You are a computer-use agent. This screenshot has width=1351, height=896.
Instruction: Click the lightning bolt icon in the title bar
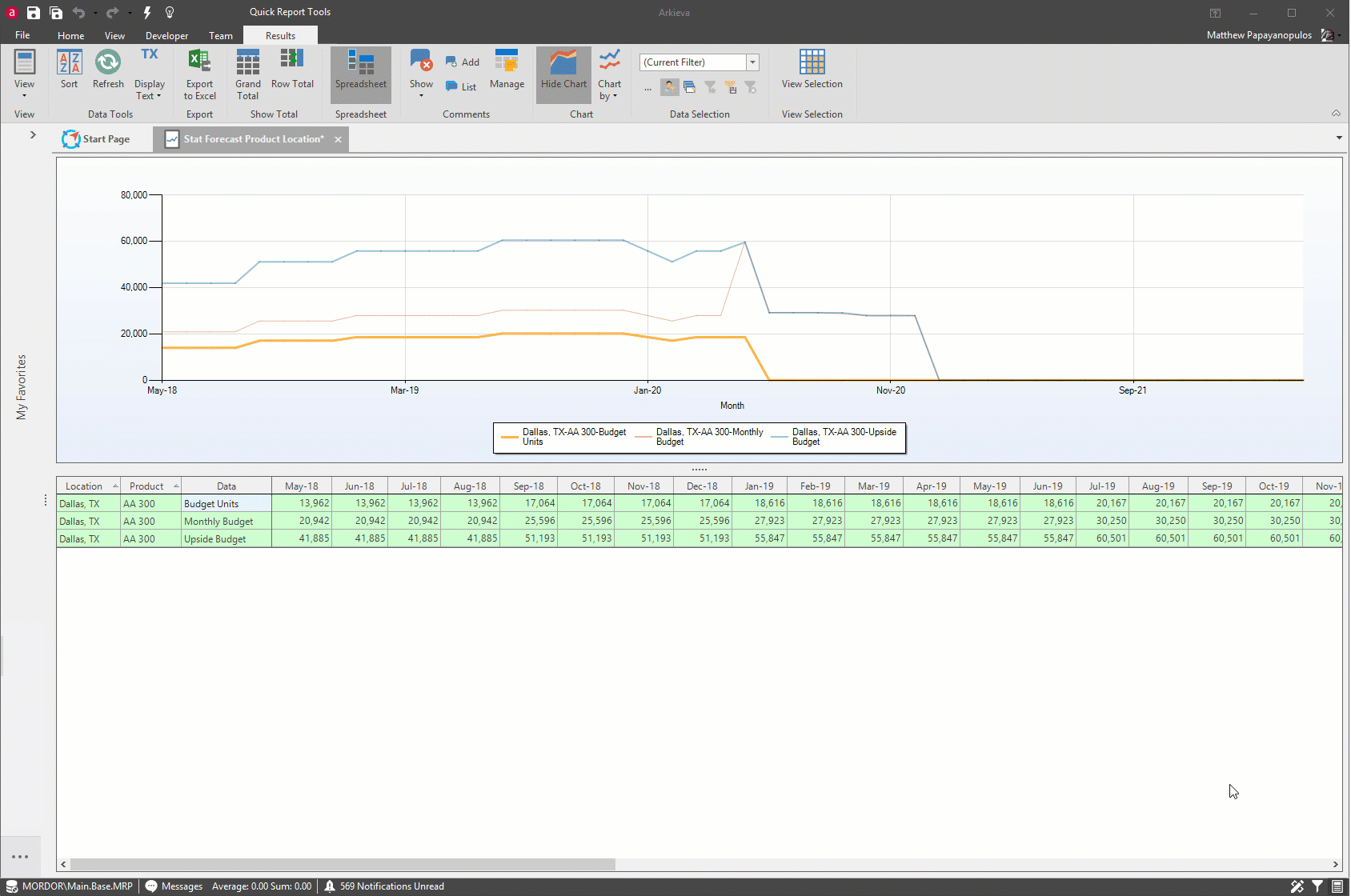147,13
